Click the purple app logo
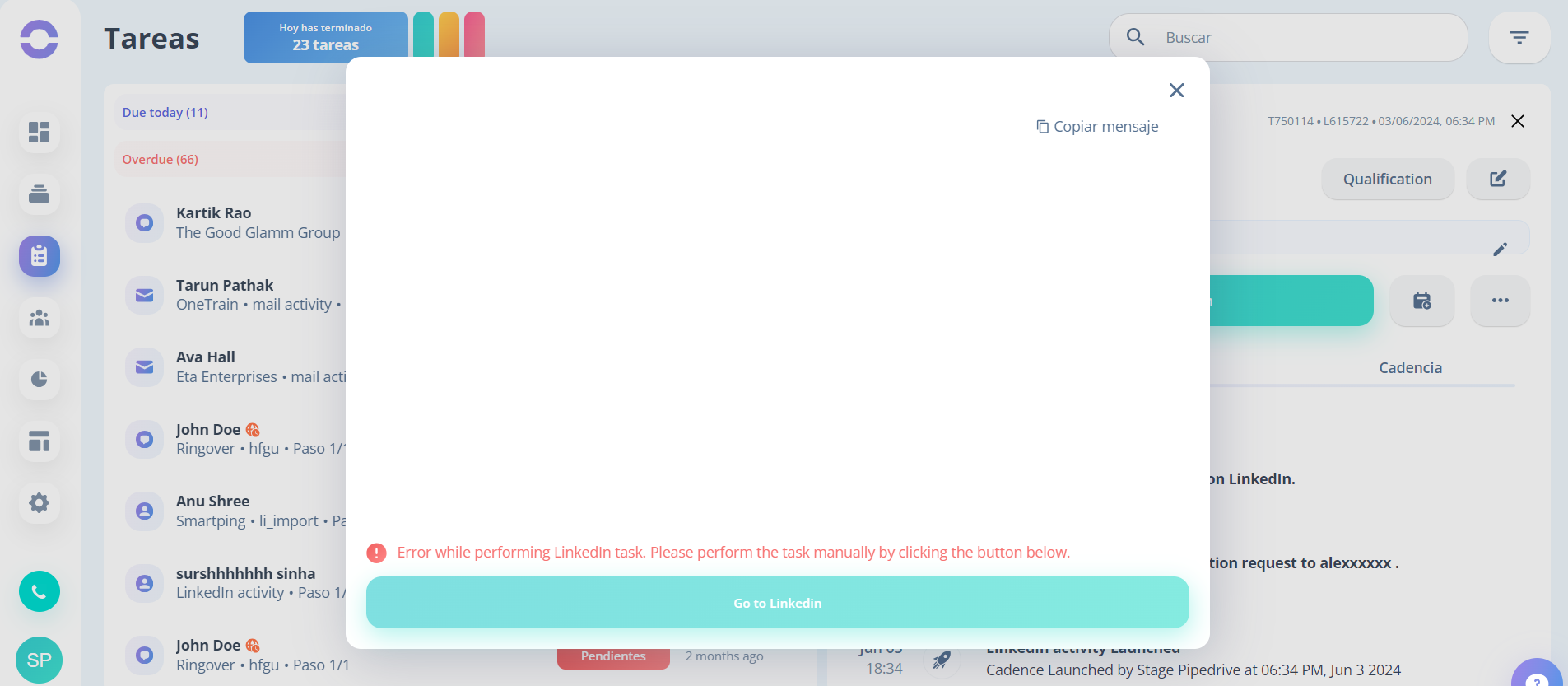The height and width of the screenshot is (686, 1568). pyautogui.click(x=40, y=39)
